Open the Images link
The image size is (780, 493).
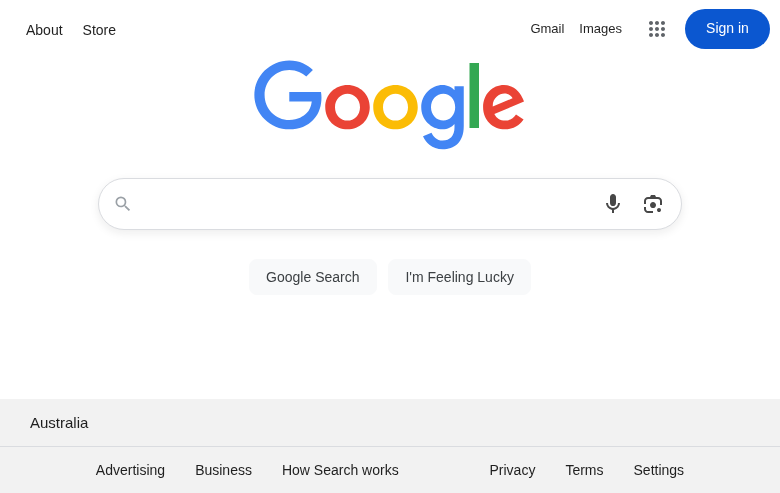point(600,29)
